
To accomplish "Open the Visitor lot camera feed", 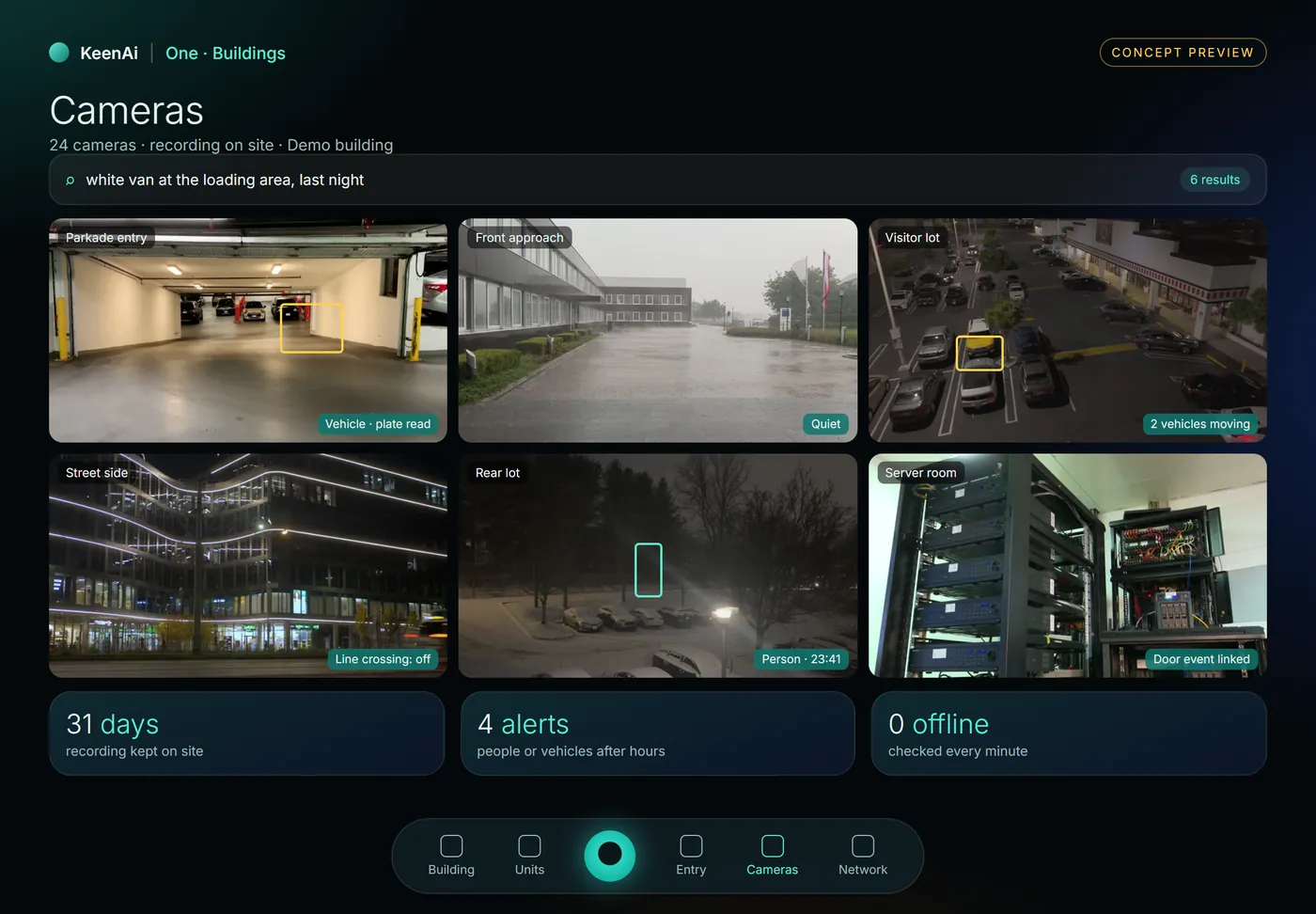I will [1068, 331].
